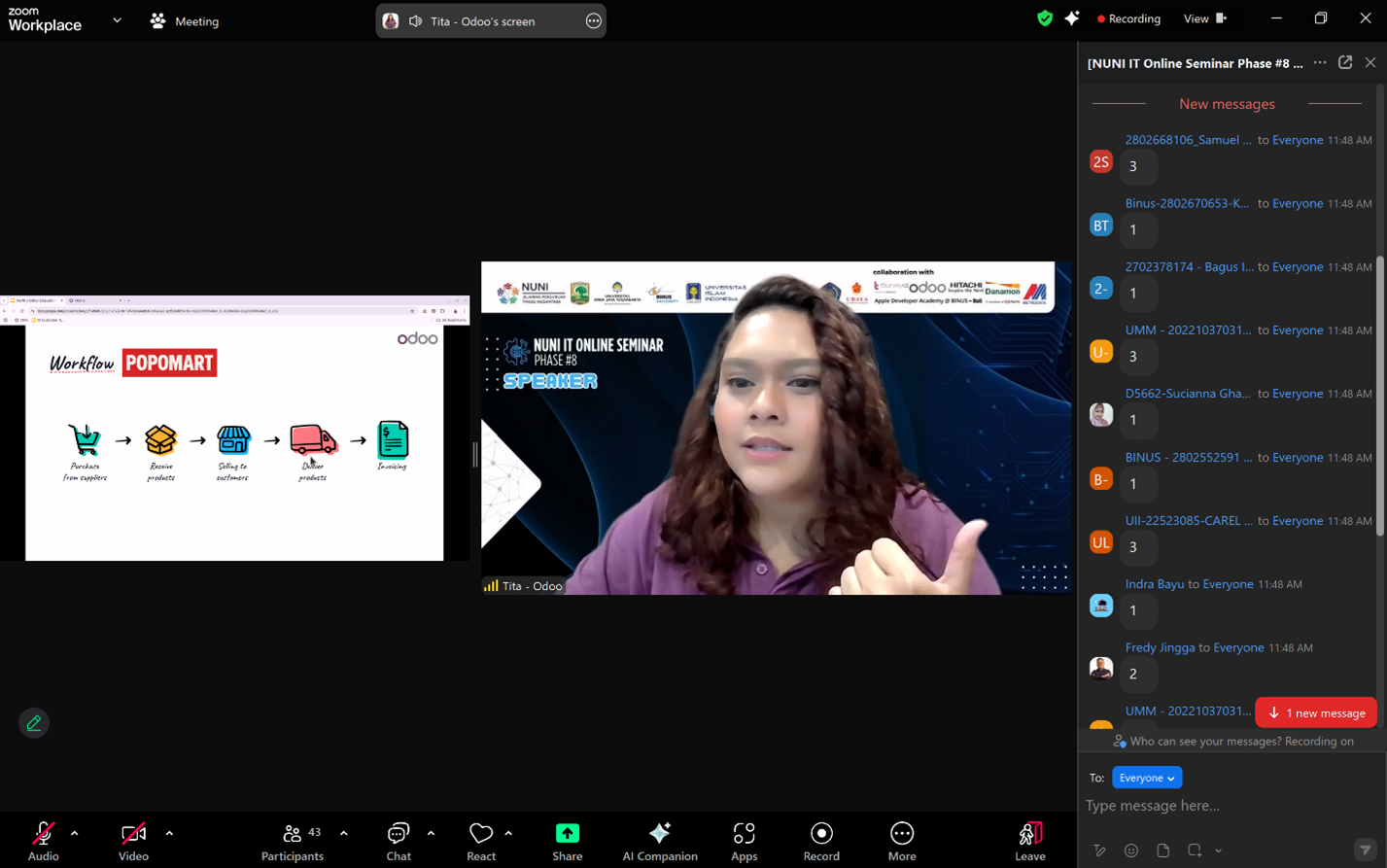The height and width of the screenshot is (868, 1387).
Task: Expand the screenshot options chevron
Action: pos(1218,851)
